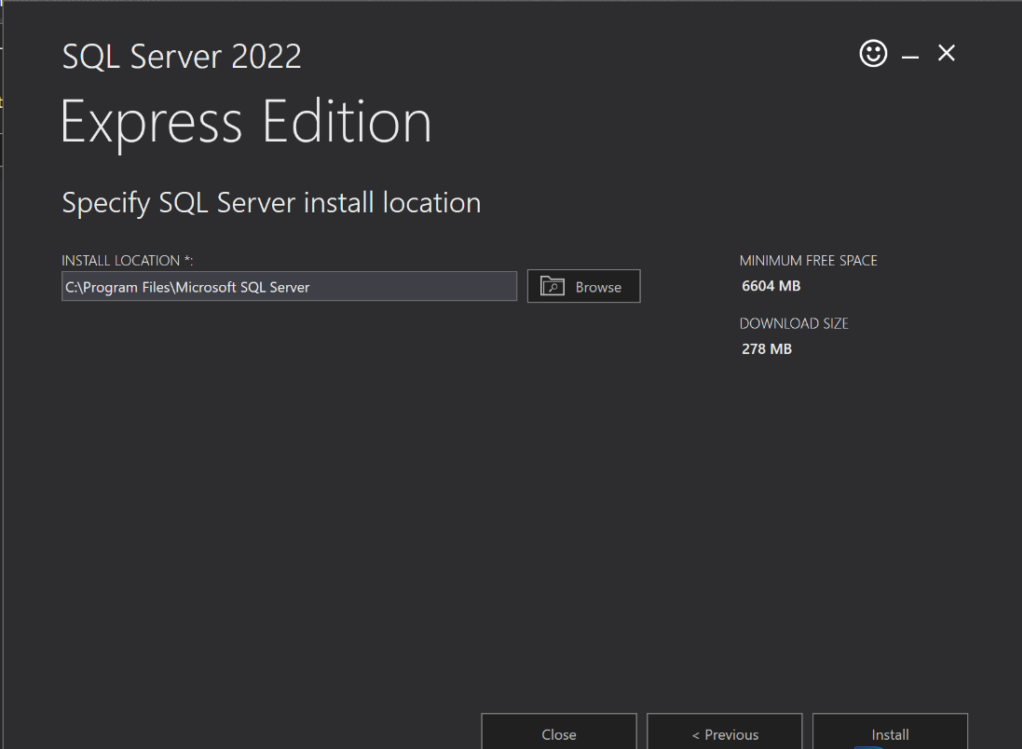Go back using the < Previous button
Image resolution: width=1022 pixels, height=749 pixels.
tap(725, 734)
